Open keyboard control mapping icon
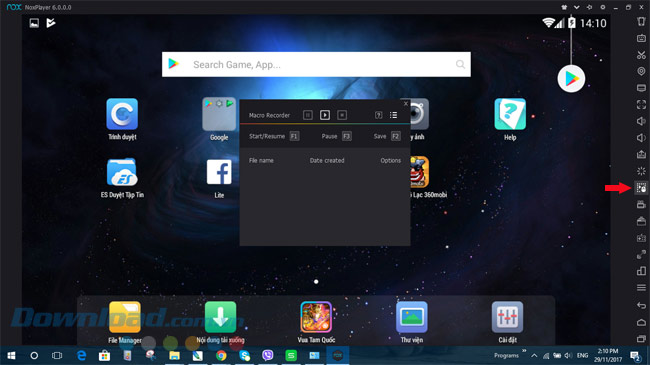The image size is (650, 365). click(x=641, y=38)
